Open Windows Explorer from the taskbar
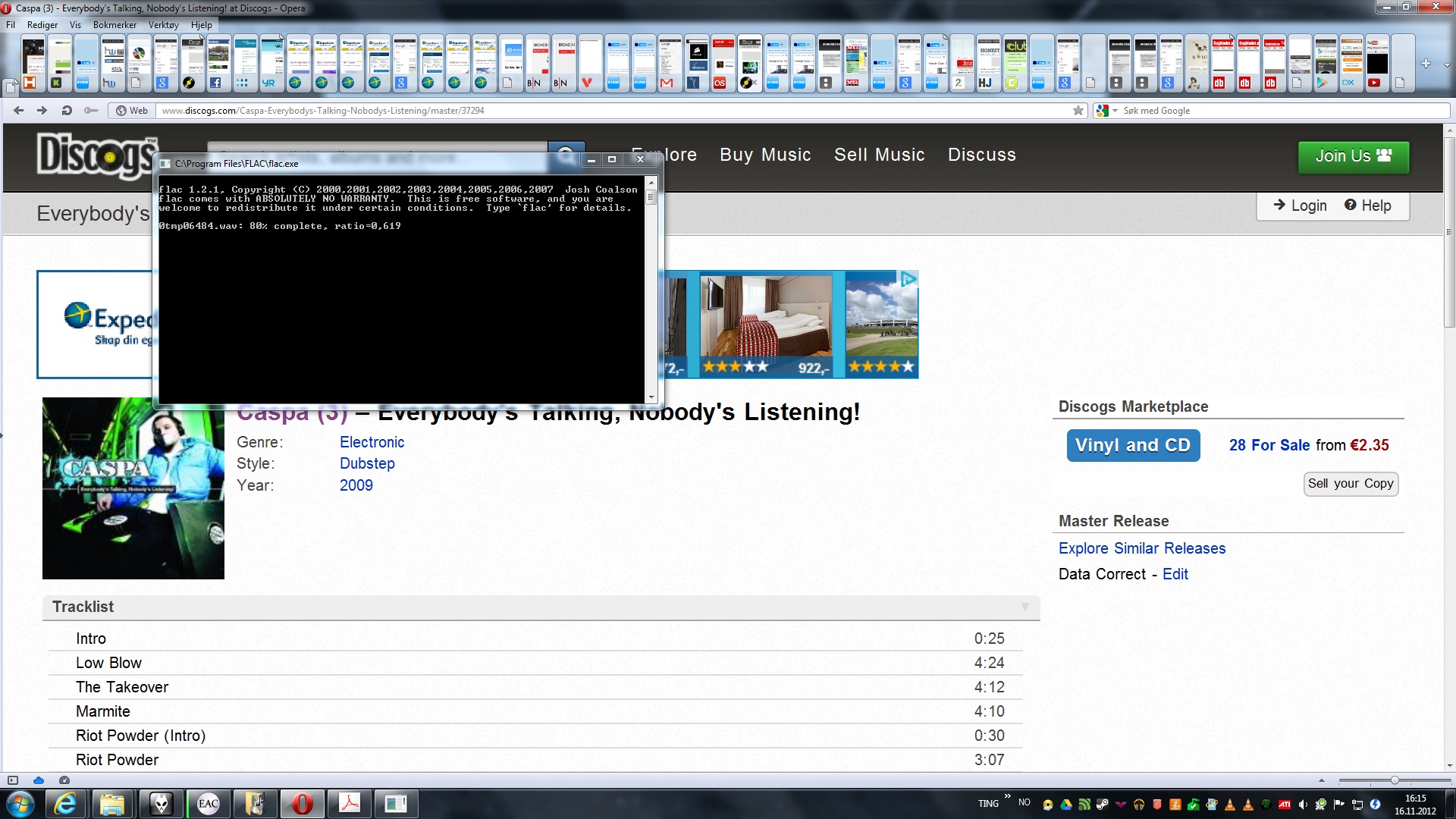The height and width of the screenshot is (819, 1456). point(113,804)
